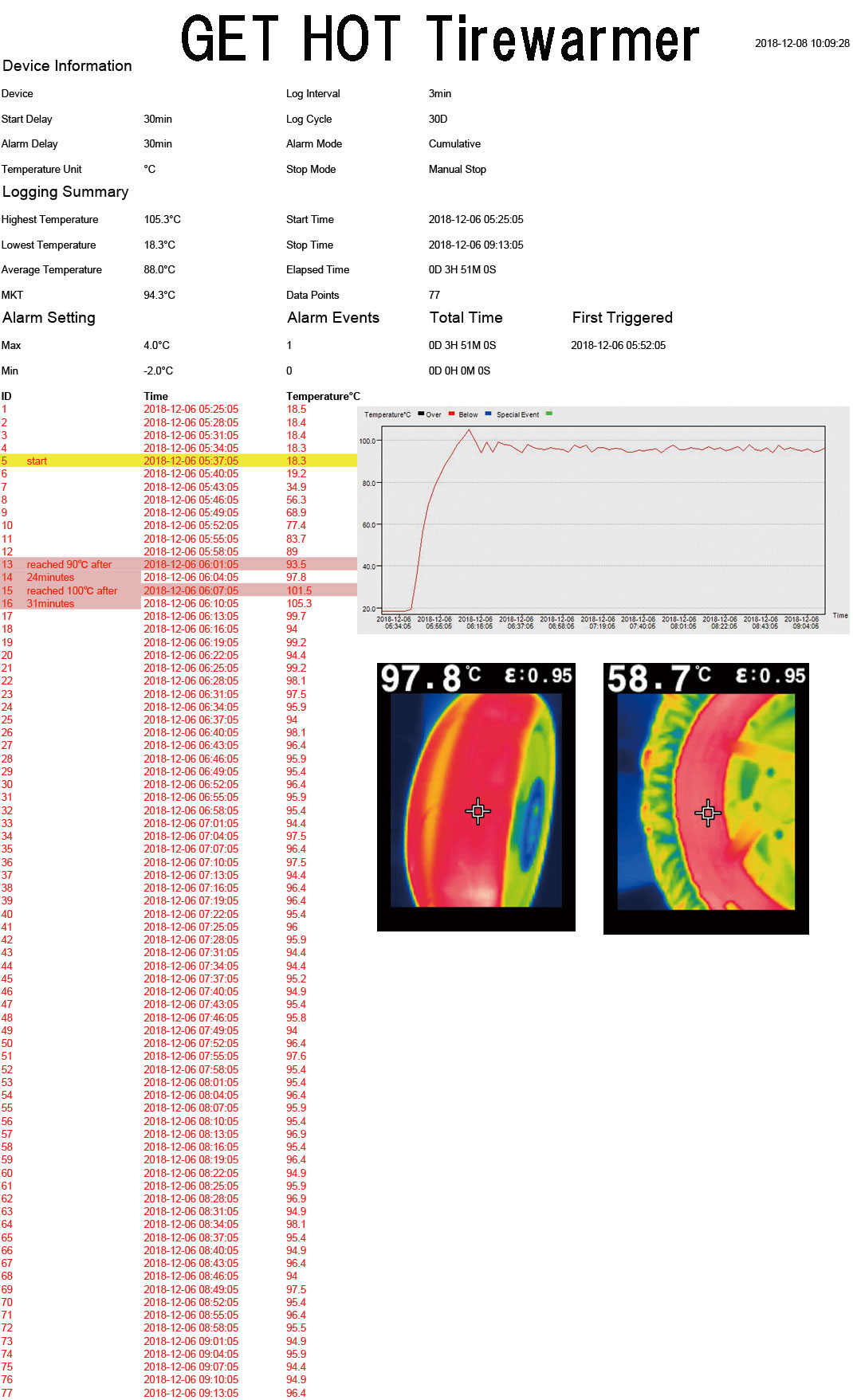Open the 58.7°C thermal wheel image
Screen dimensions: 853x1400
tap(706, 798)
